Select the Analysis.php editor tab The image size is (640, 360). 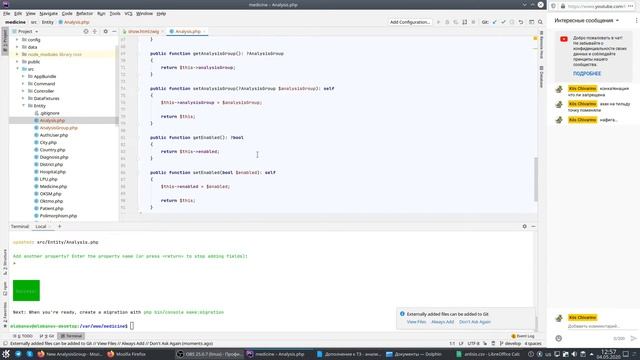coord(187,31)
